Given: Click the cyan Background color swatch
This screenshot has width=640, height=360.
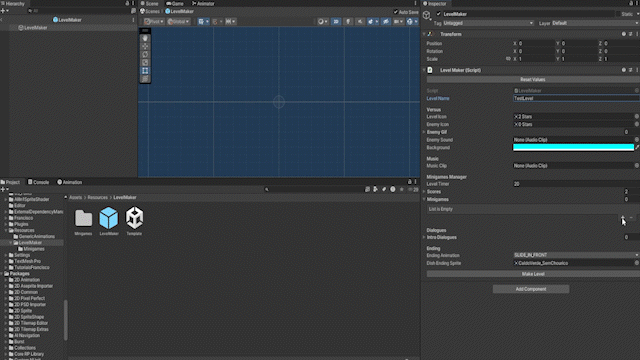Looking at the screenshot, I should [573, 147].
